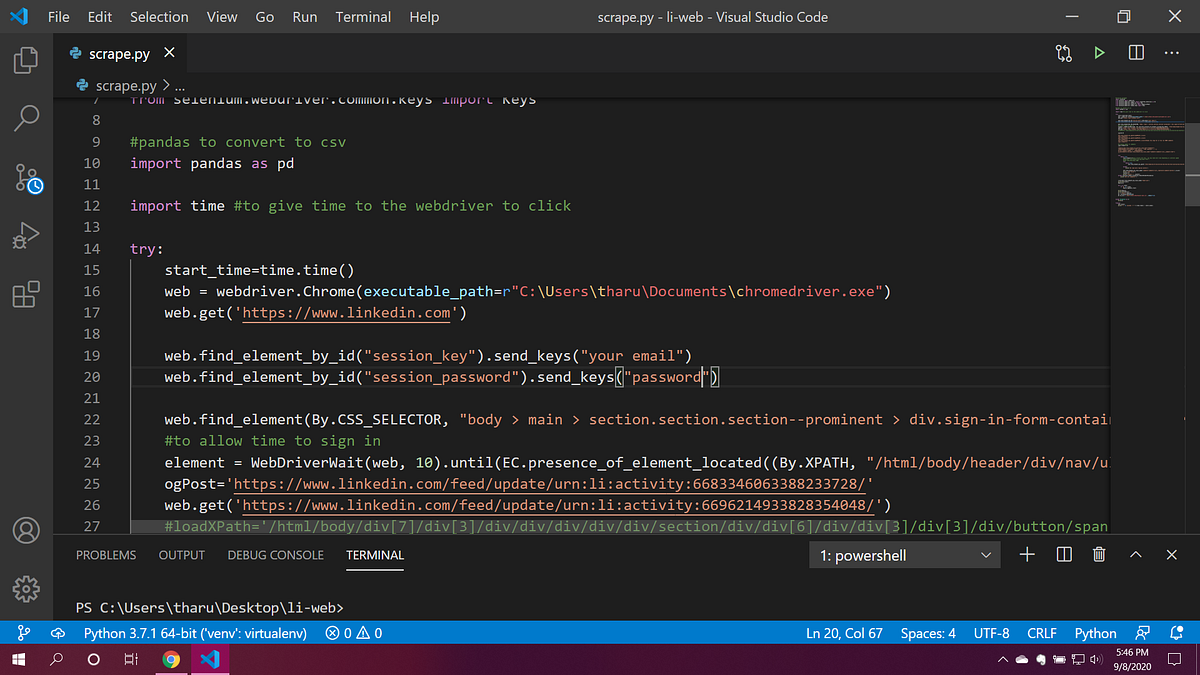Select language mode Python in status bar
1200x675 pixels.
click(x=1095, y=633)
